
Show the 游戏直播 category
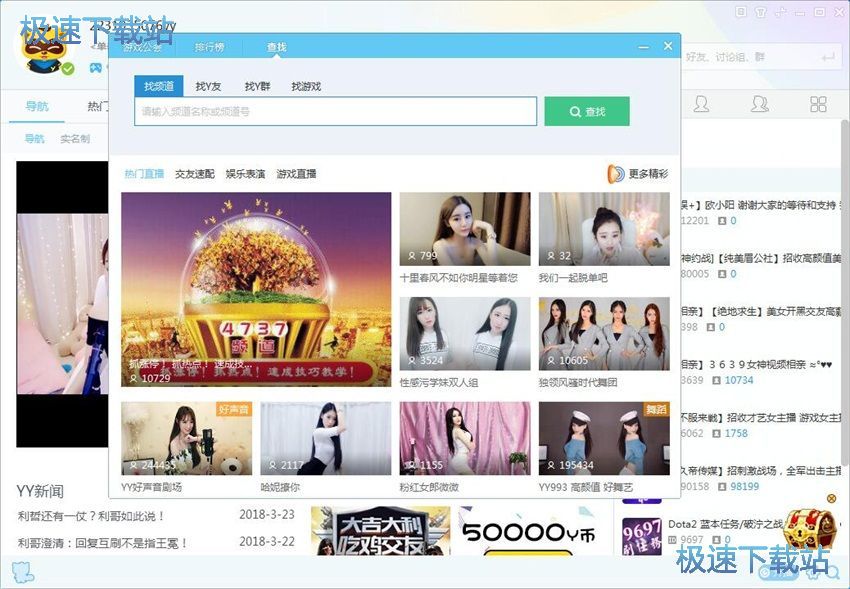click(x=296, y=174)
